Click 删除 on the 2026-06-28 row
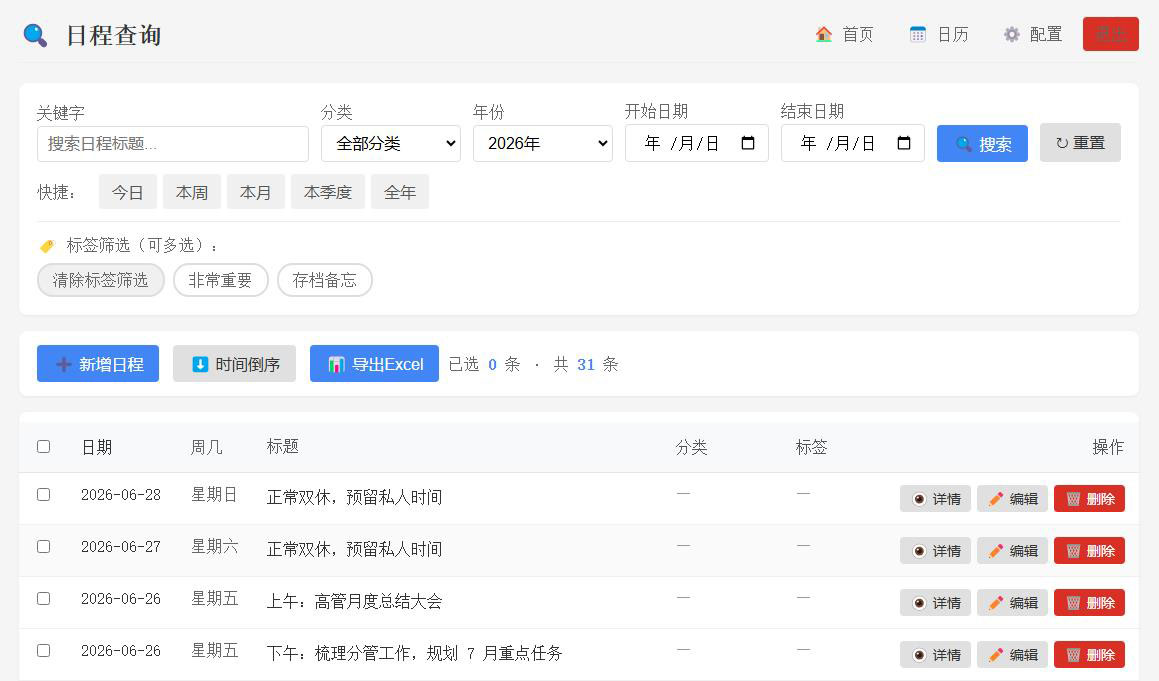Viewport: 1159px width, 681px height. pos(1090,499)
